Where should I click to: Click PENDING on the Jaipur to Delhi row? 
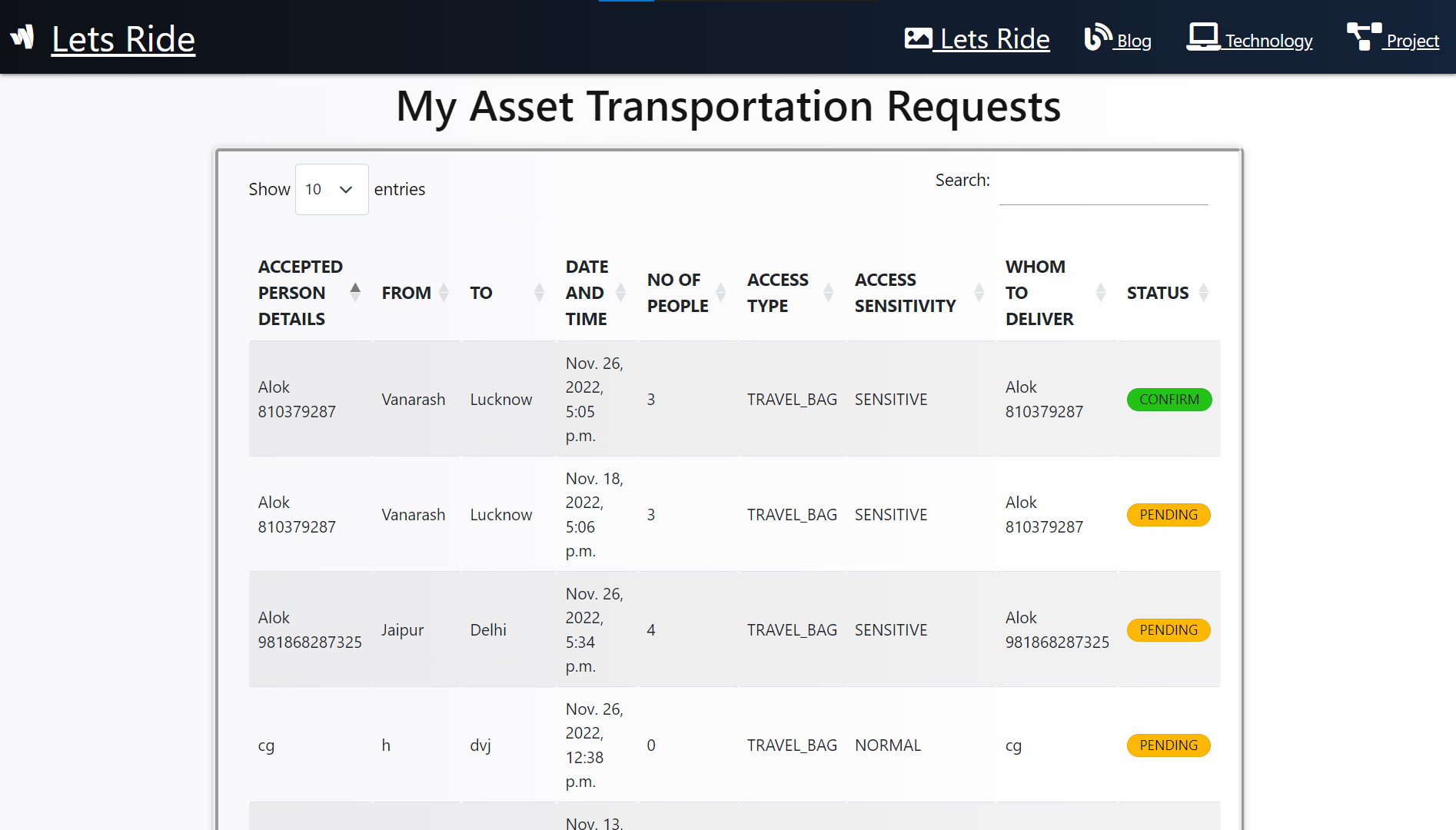(1168, 629)
